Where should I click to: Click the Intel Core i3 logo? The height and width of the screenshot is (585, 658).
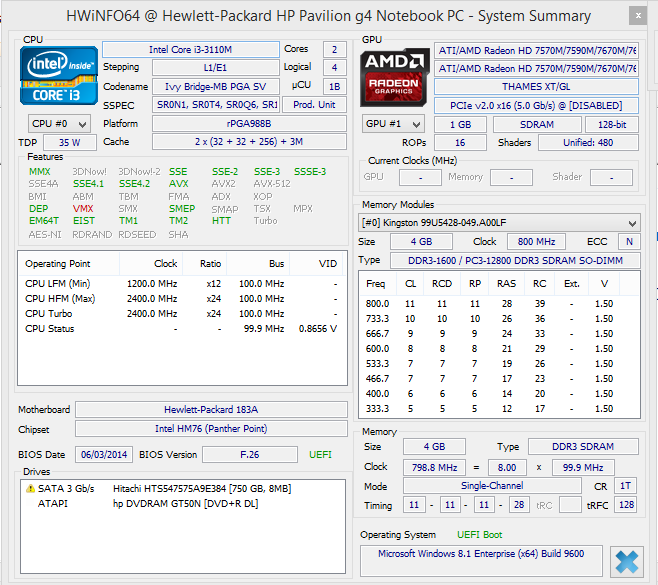coord(59,76)
